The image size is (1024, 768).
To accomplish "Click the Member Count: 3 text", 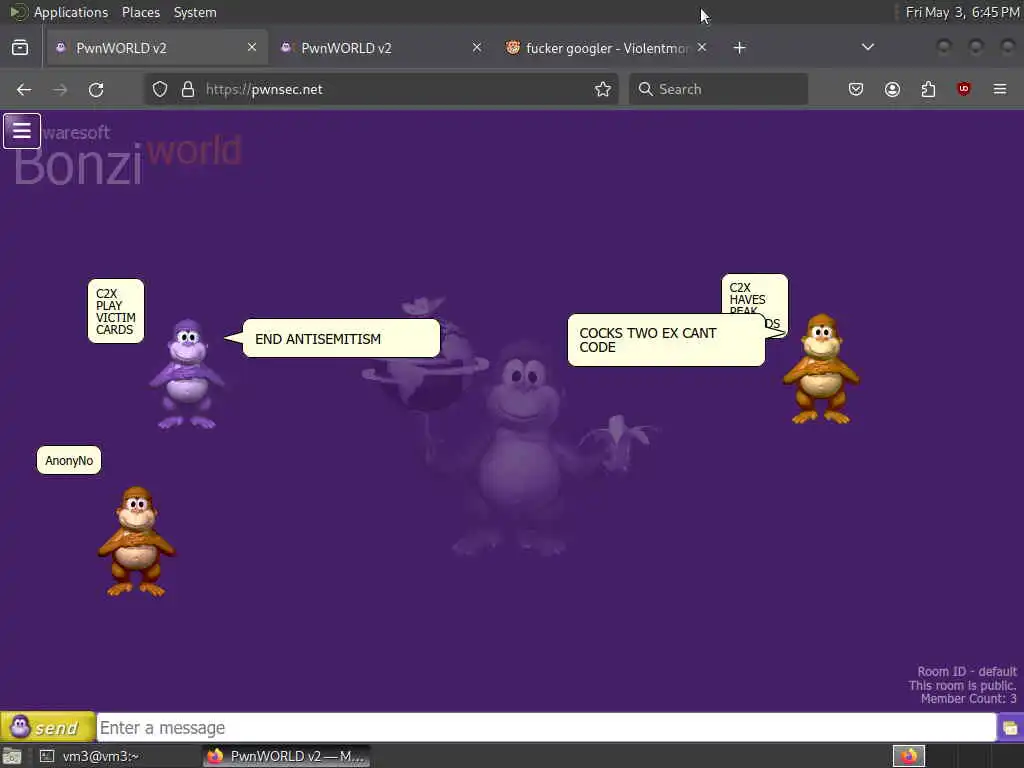I will 968,699.
